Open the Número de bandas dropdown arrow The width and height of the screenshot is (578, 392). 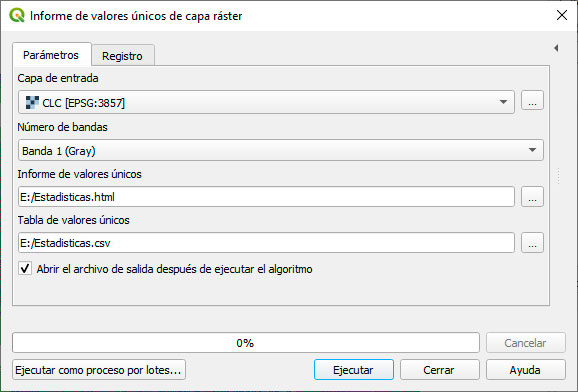click(x=532, y=150)
